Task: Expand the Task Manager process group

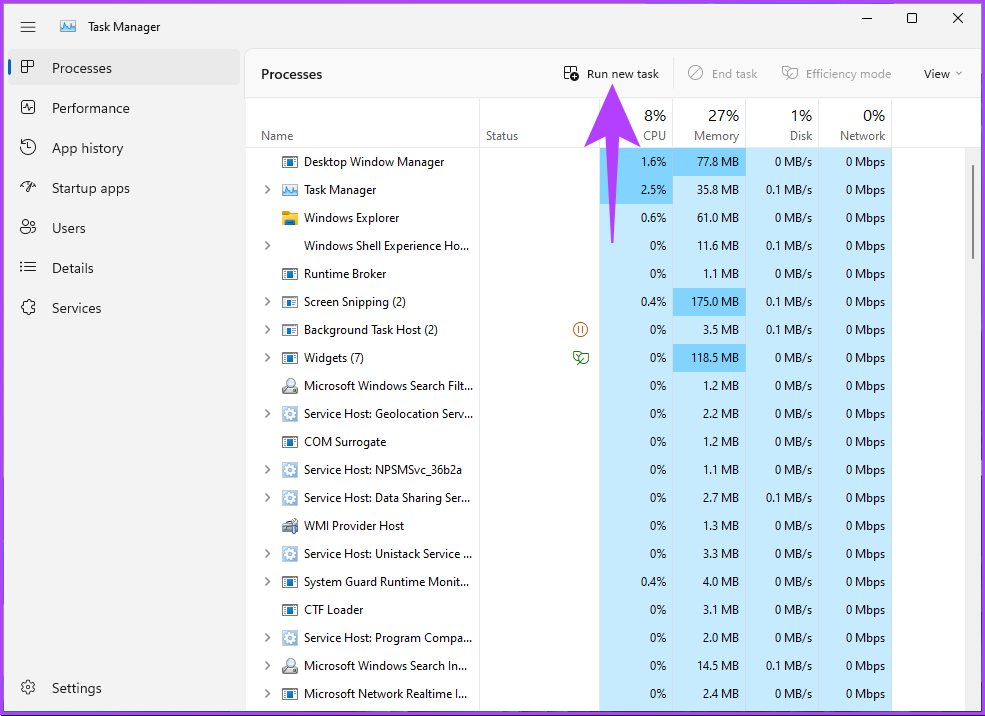Action: pyautogui.click(x=268, y=190)
